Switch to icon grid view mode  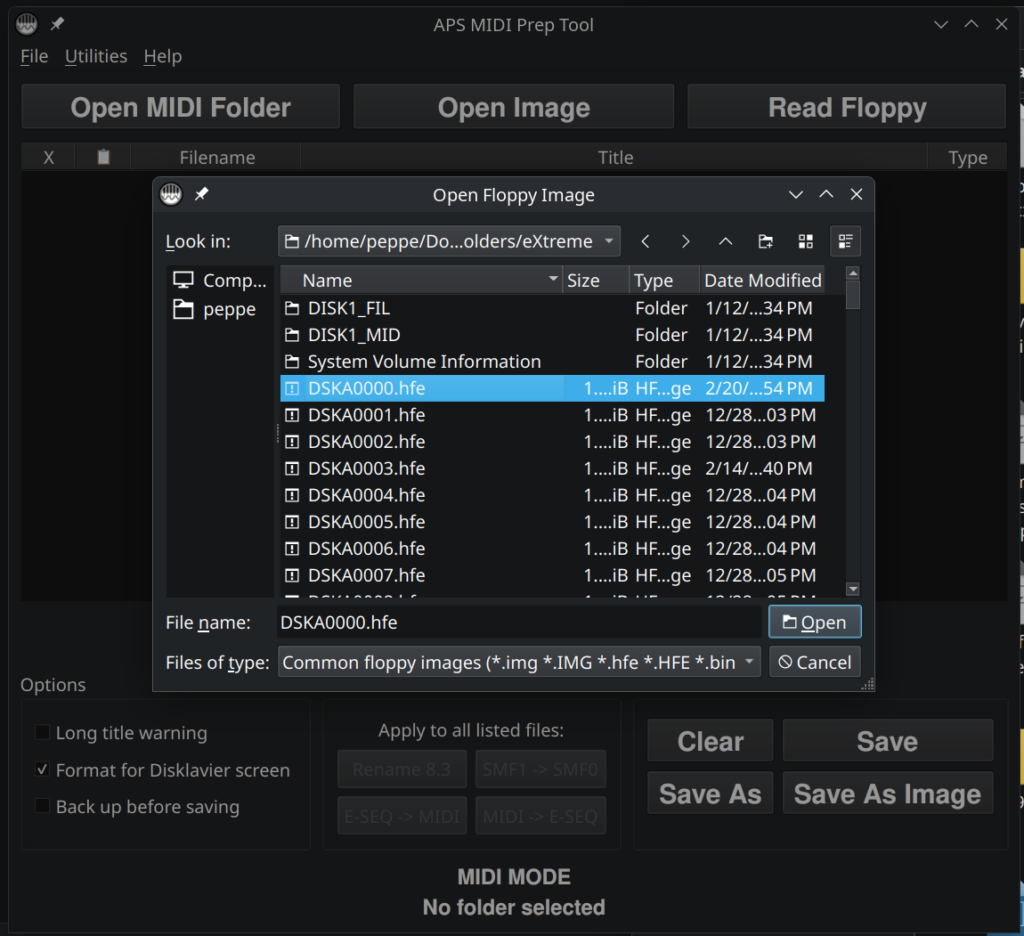[x=806, y=241]
